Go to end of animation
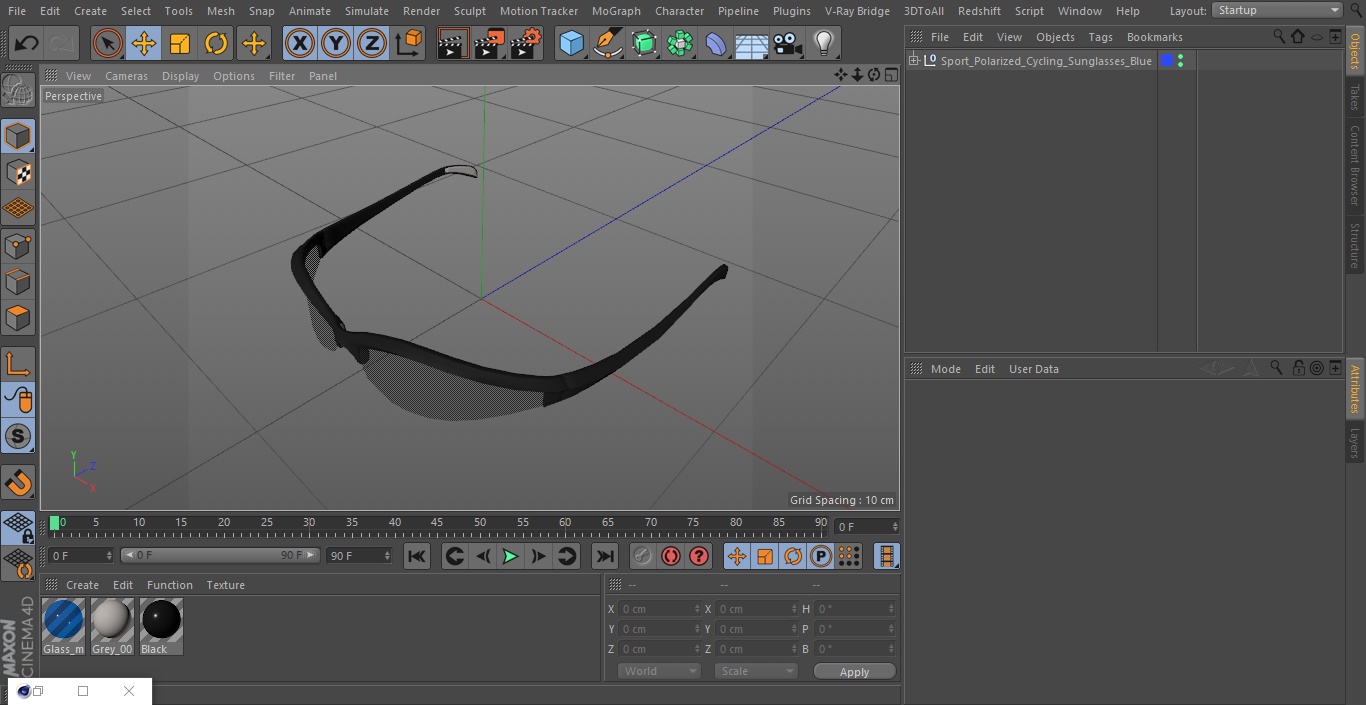 click(x=605, y=556)
